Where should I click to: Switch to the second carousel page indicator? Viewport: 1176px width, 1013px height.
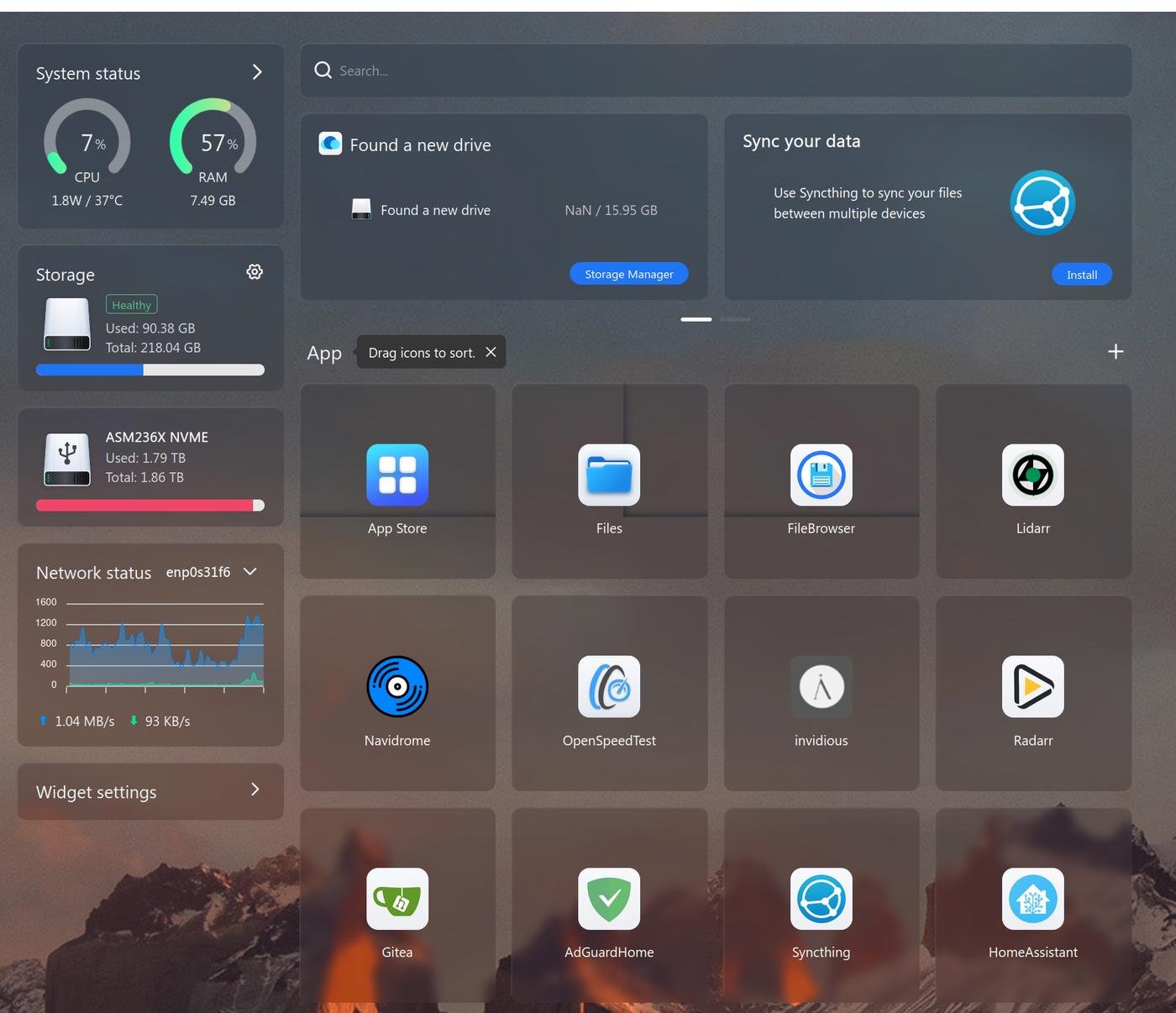tap(735, 319)
